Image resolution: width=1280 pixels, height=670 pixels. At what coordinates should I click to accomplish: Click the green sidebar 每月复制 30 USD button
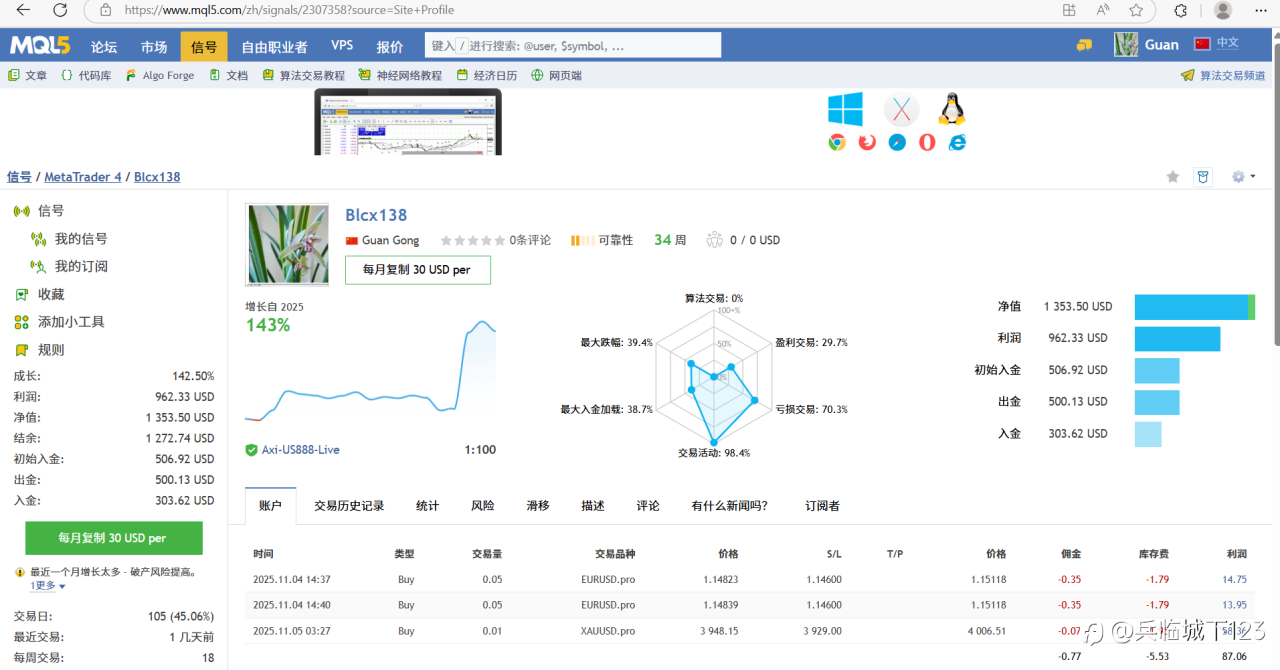pyautogui.click(x=113, y=538)
